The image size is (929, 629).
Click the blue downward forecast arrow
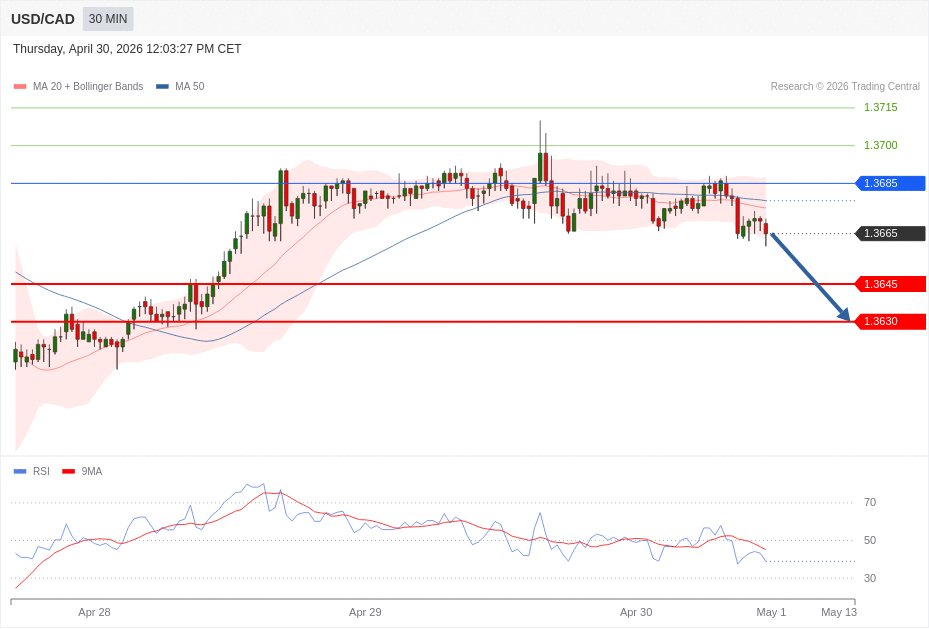coord(810,277)
